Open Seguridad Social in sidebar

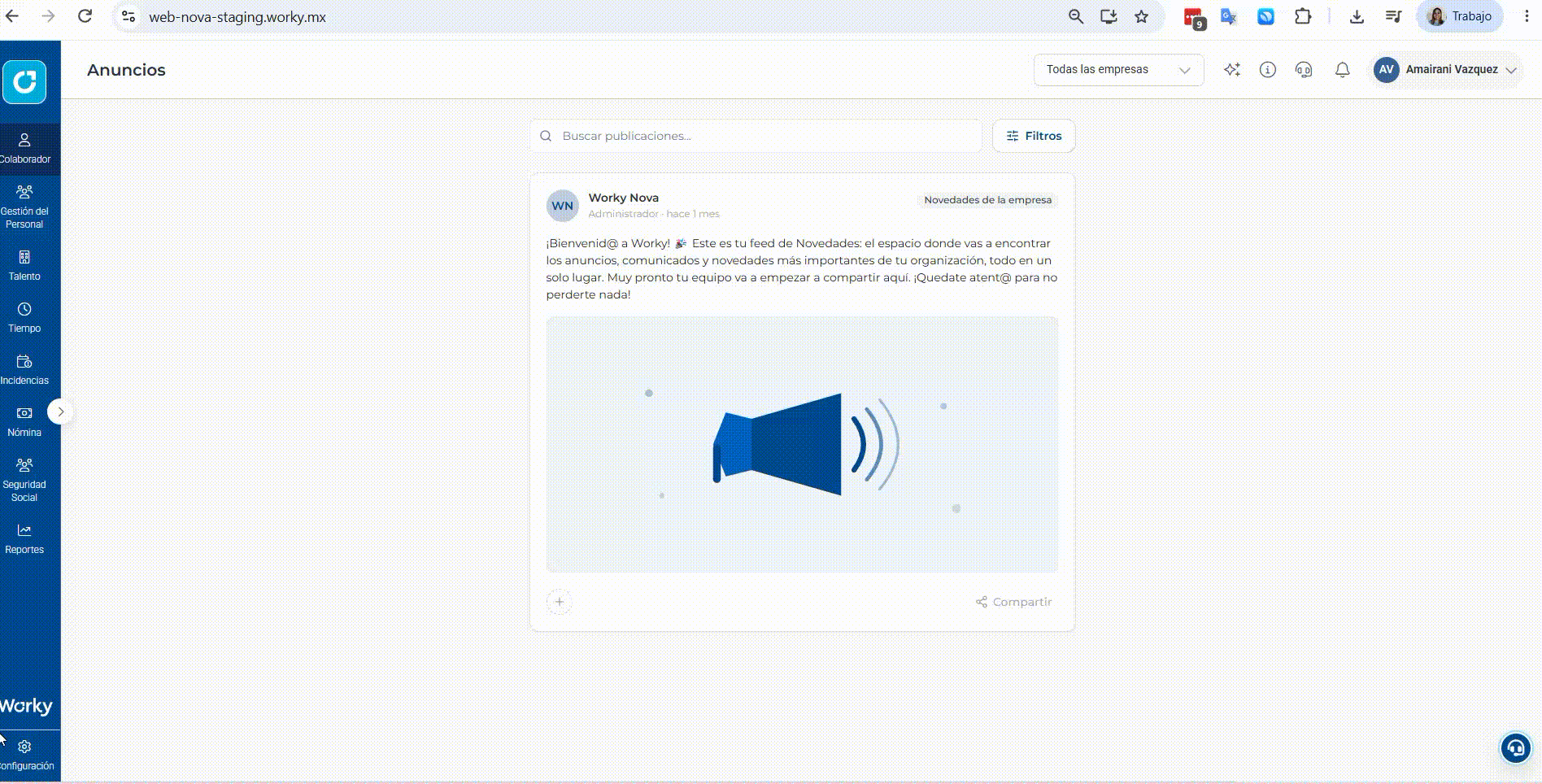click(x=24, y=481)
